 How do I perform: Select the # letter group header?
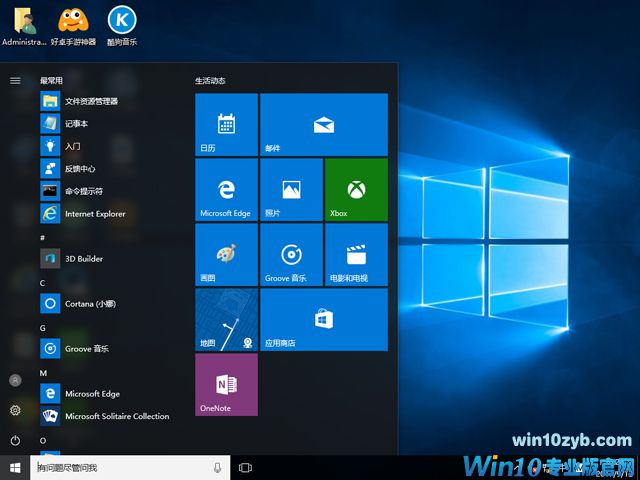click(x=42, y=238)
